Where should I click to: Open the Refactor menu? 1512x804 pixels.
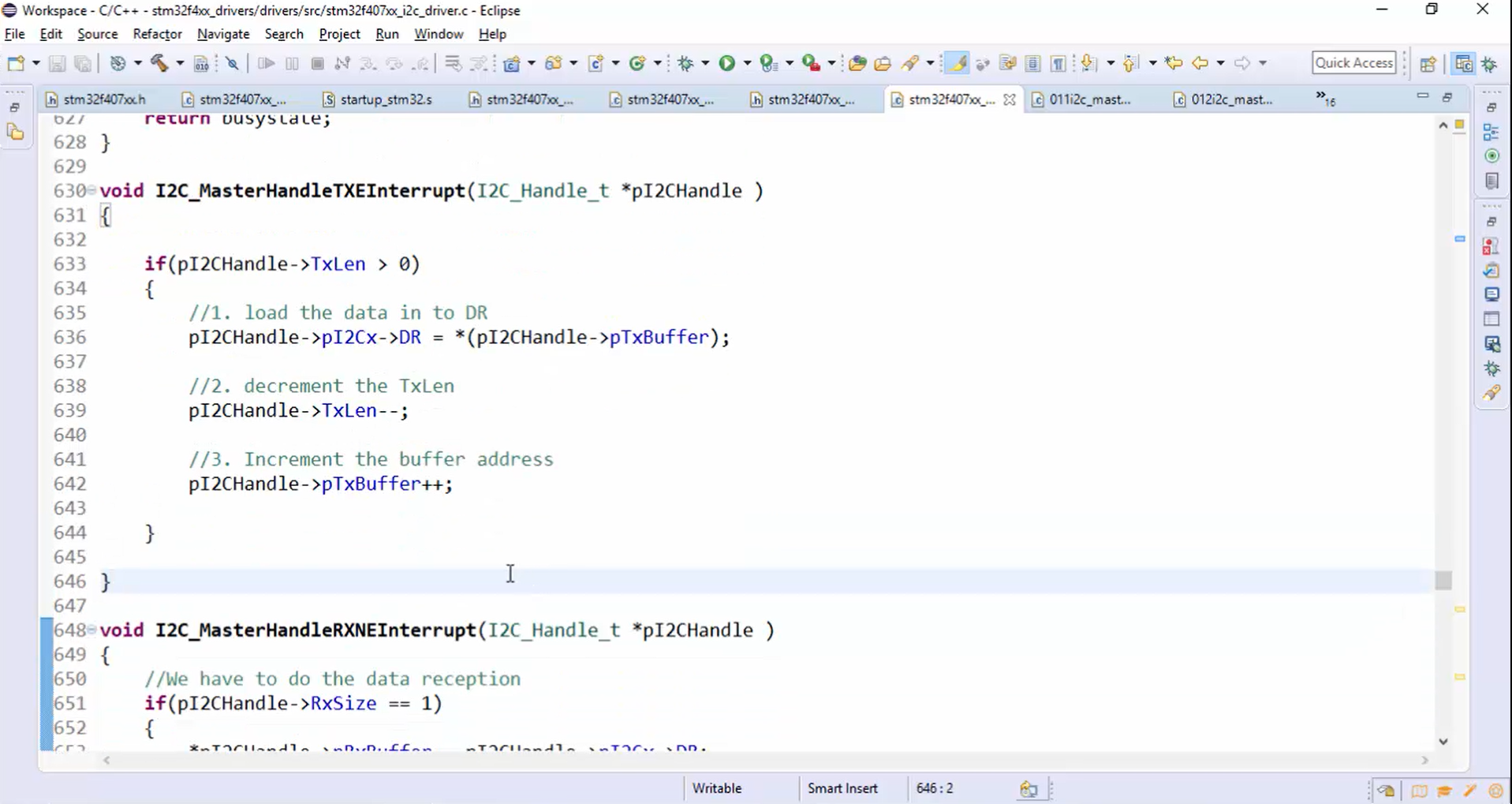pos(158,34)
